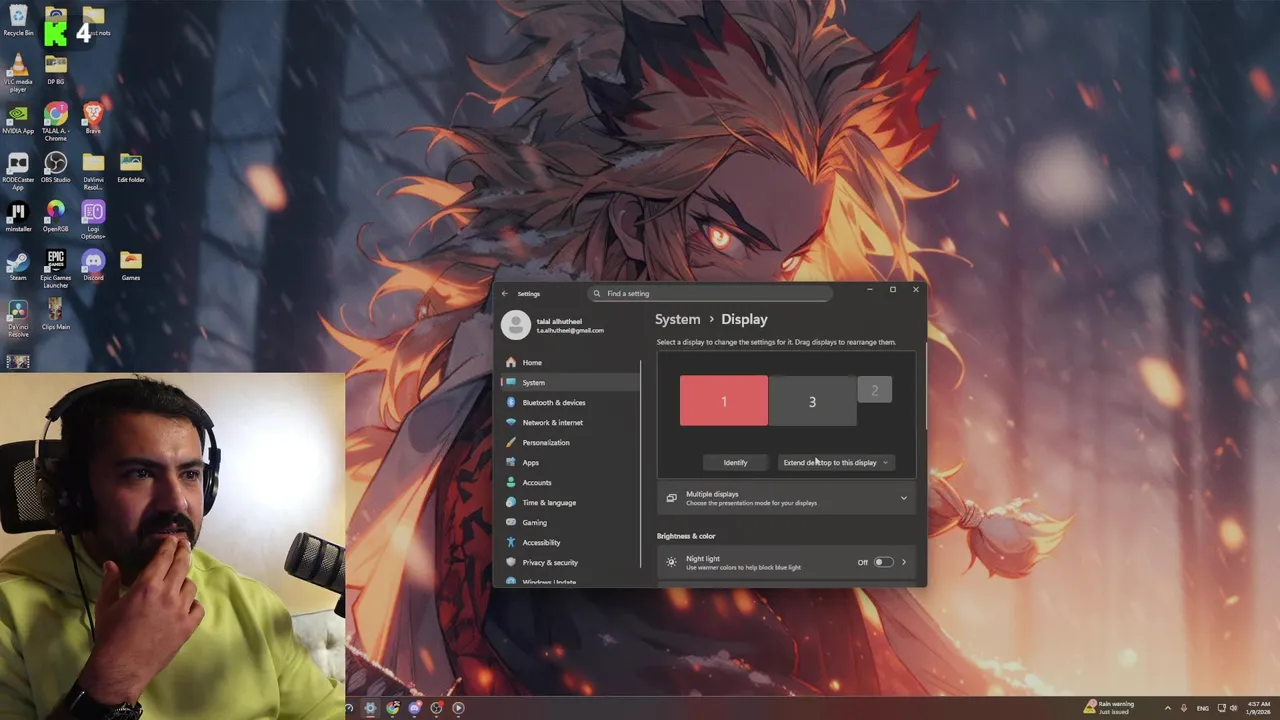Open the Recycle Bin desktop icon
Image resolution: width=1280 pixels, height=720 pixels.
pyautogui.click(x=18, y=20)
